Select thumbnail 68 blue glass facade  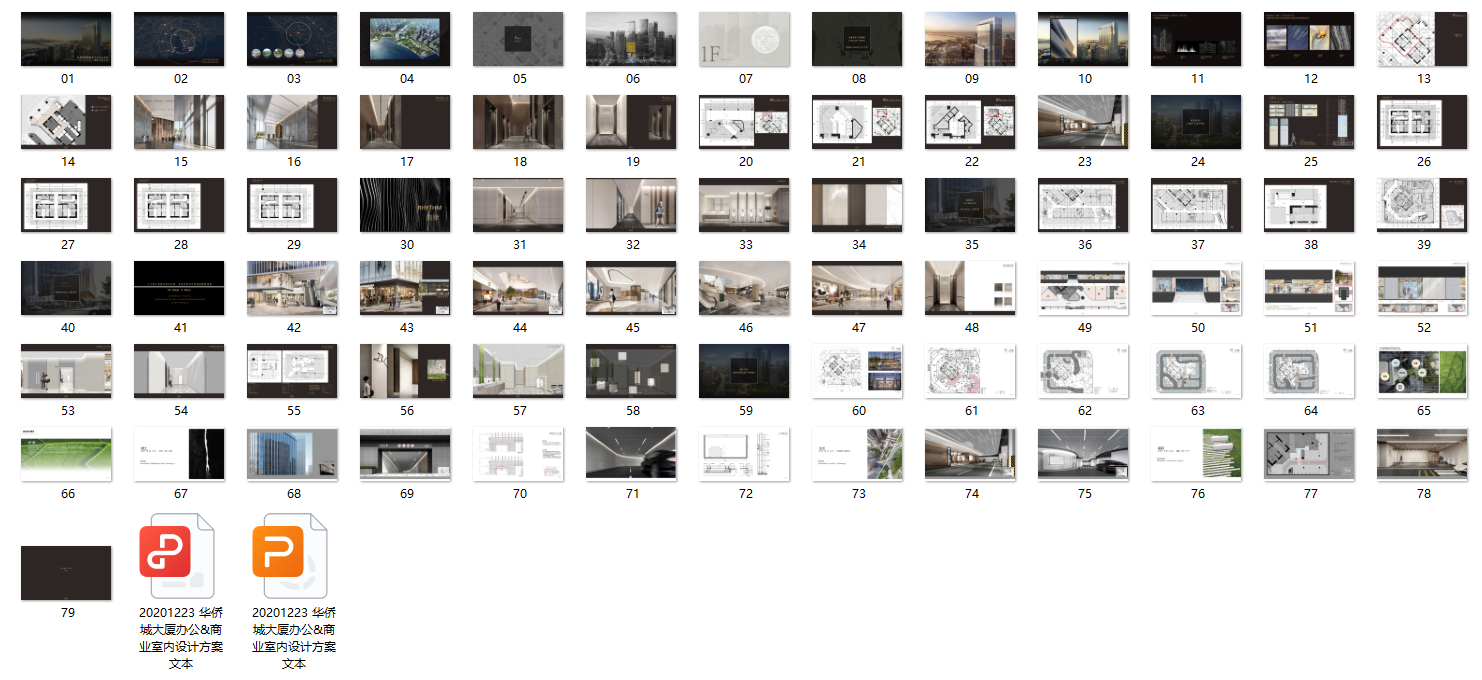[293, 454]
